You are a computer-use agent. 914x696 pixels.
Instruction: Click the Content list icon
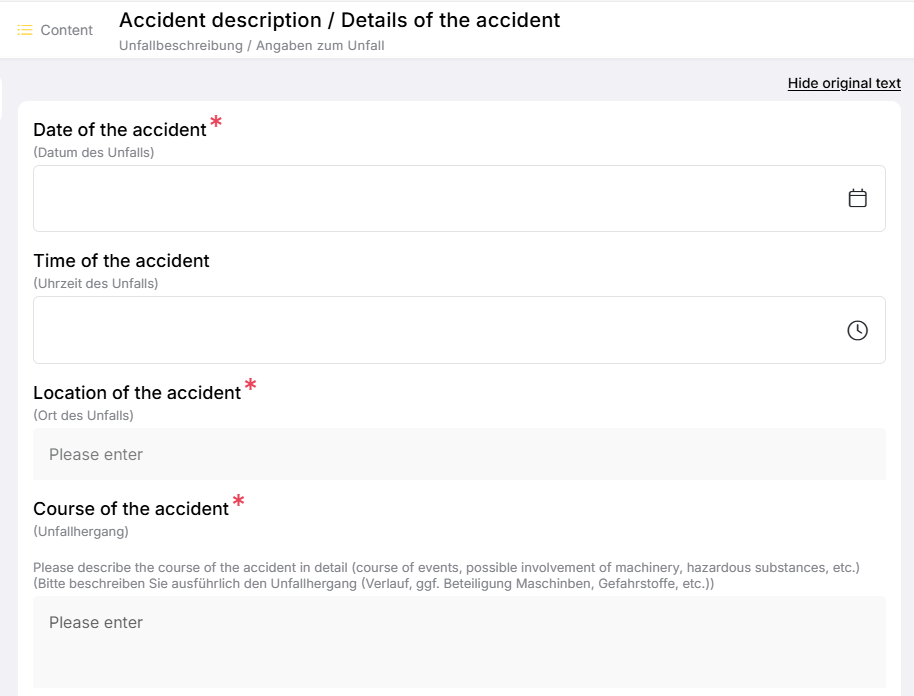(x=25, y=31)
